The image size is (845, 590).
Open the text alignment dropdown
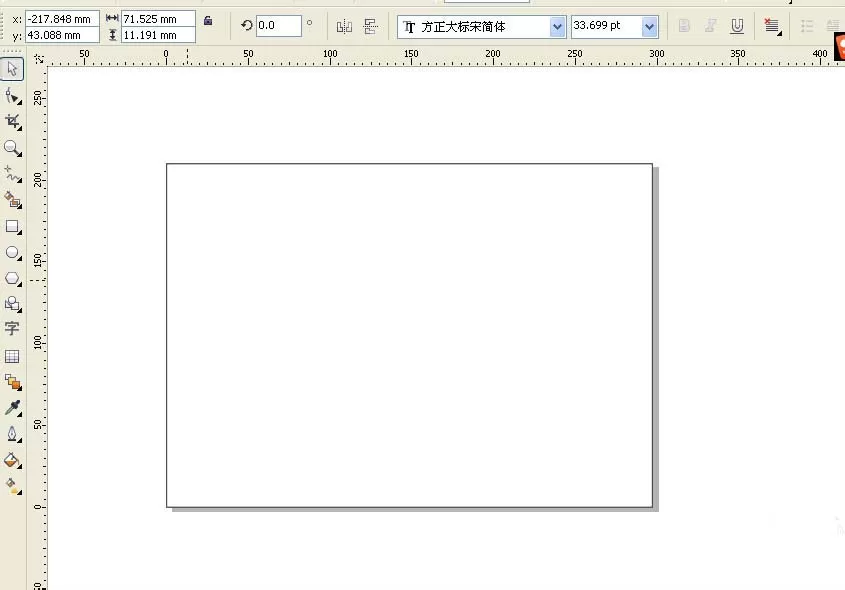(772, 26)
